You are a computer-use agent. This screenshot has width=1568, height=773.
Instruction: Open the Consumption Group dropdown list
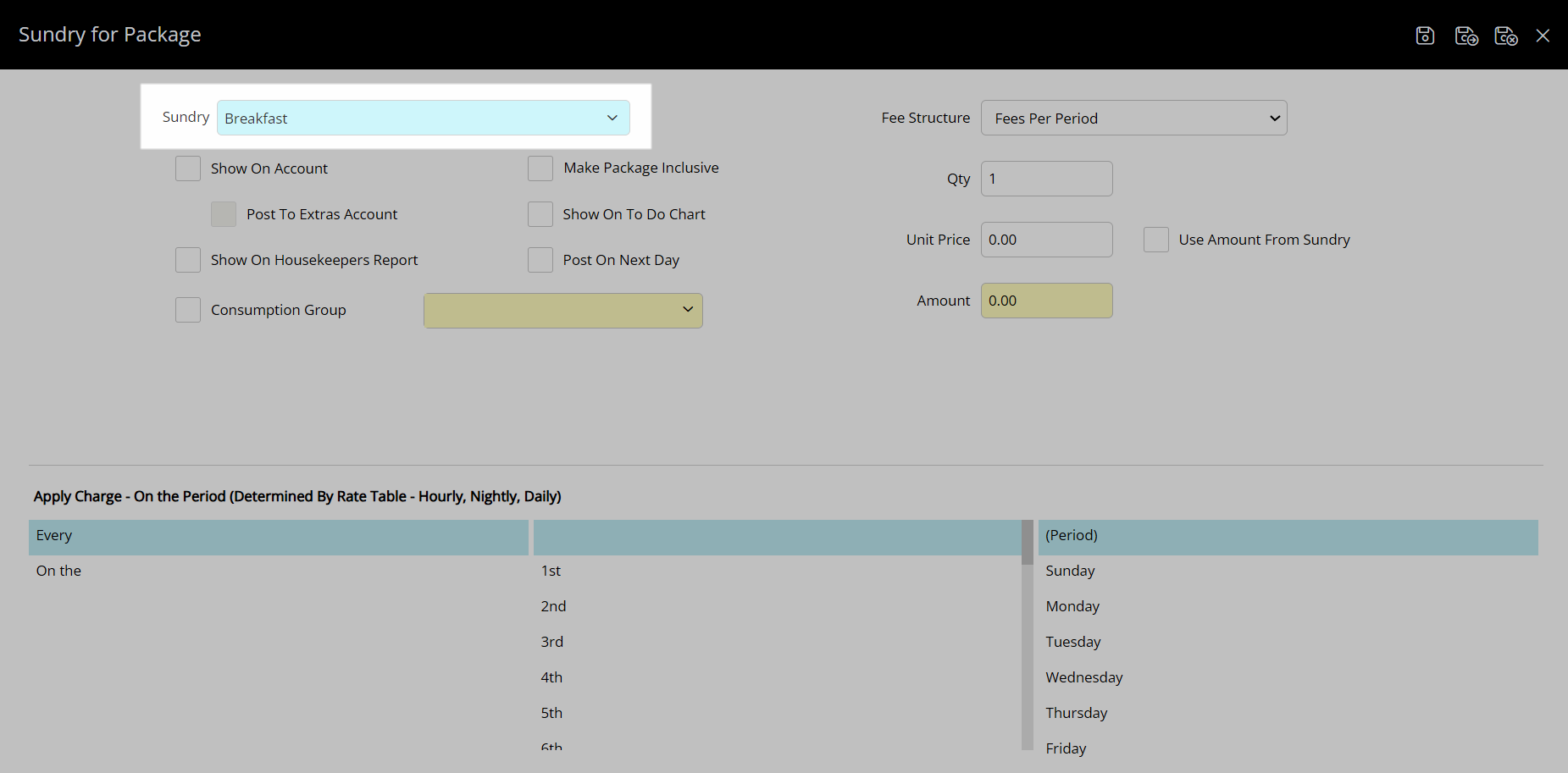(562, 311)
